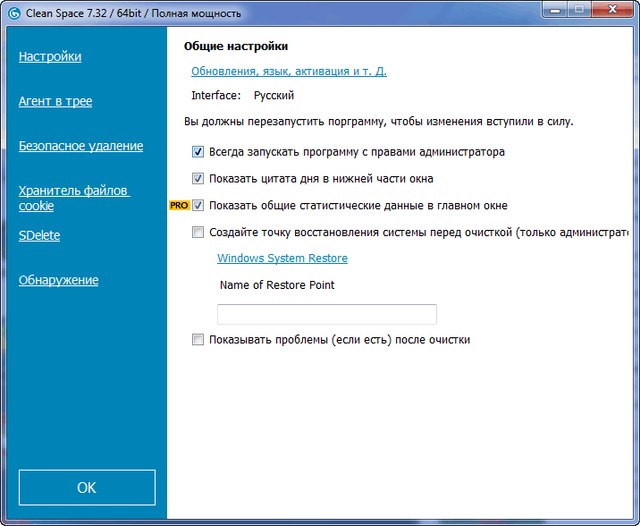The width and height of the screenshot is (640, 526).
Task: Open the 'Настройки' sidebar section
Action: (50, 57)
